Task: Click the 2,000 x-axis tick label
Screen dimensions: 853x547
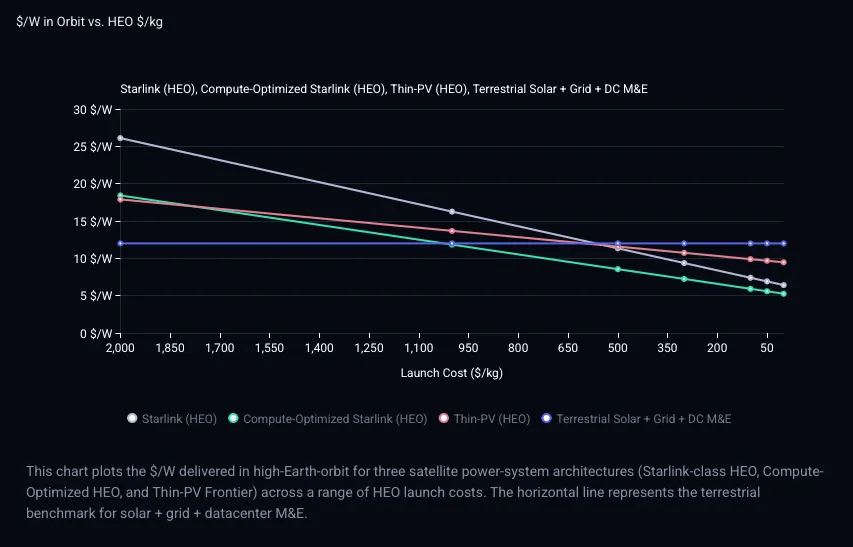Action: click(x=120, y=347)
